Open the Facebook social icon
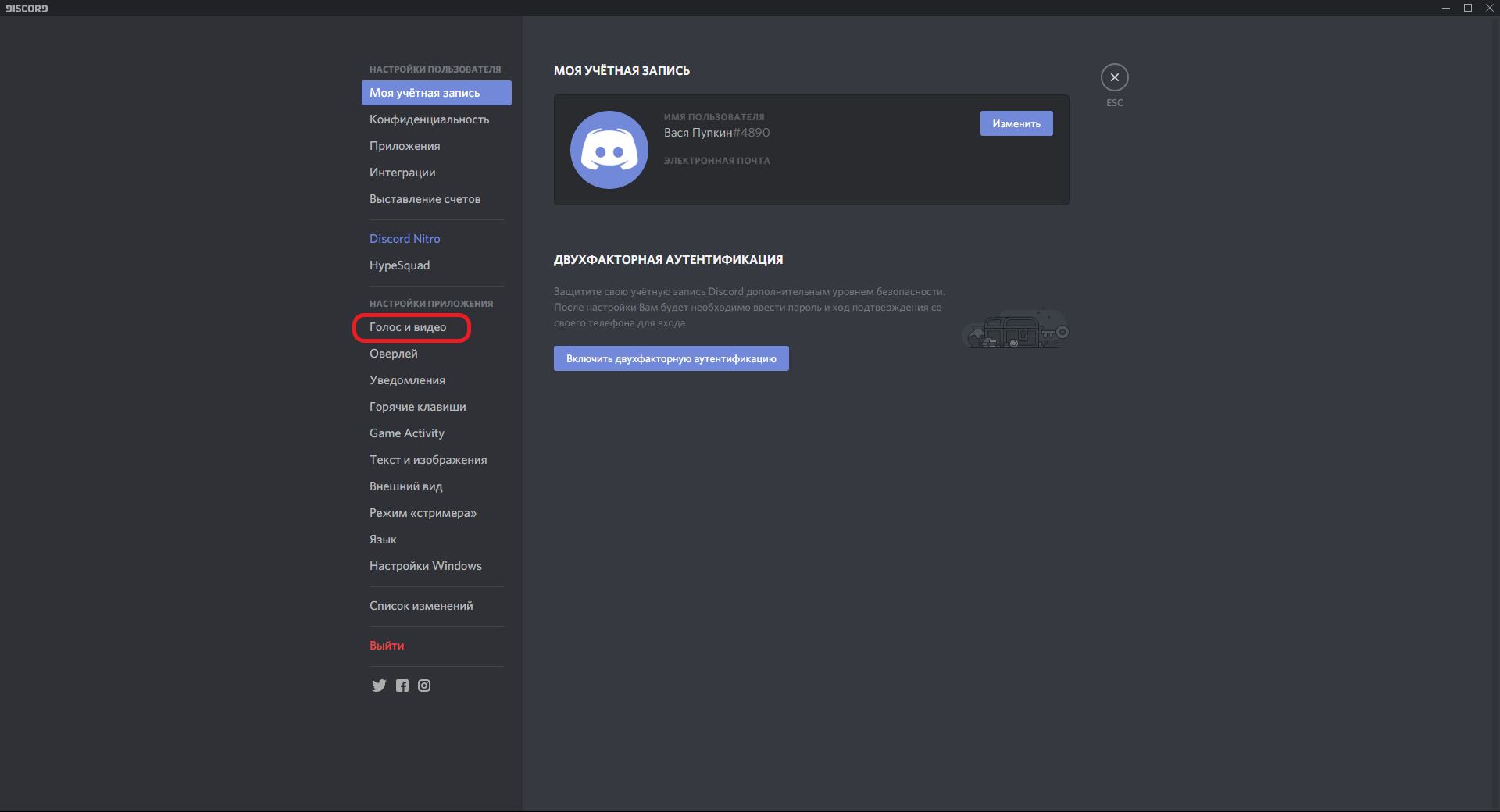Viewport: 1500px width, 812px height. pyautogui.click(x=402, y=686)
